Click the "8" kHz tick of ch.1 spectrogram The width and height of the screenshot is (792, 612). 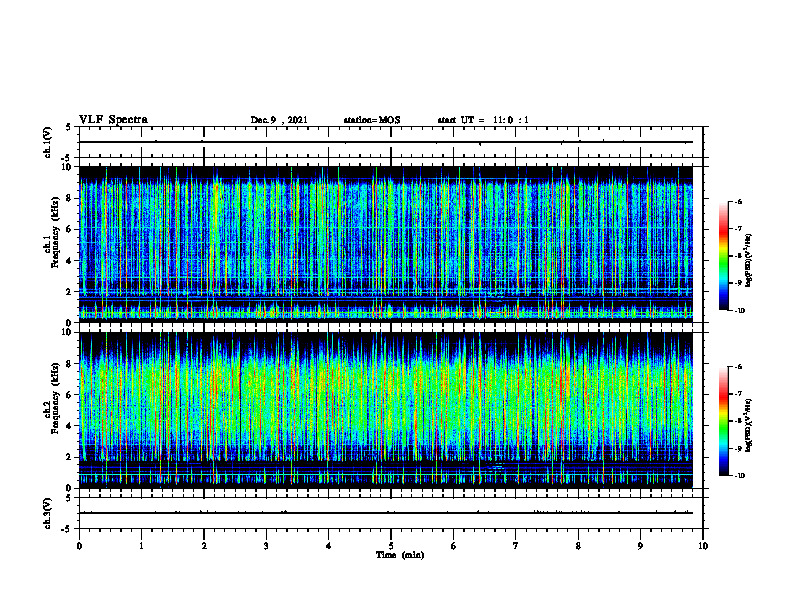click(69, 198)
